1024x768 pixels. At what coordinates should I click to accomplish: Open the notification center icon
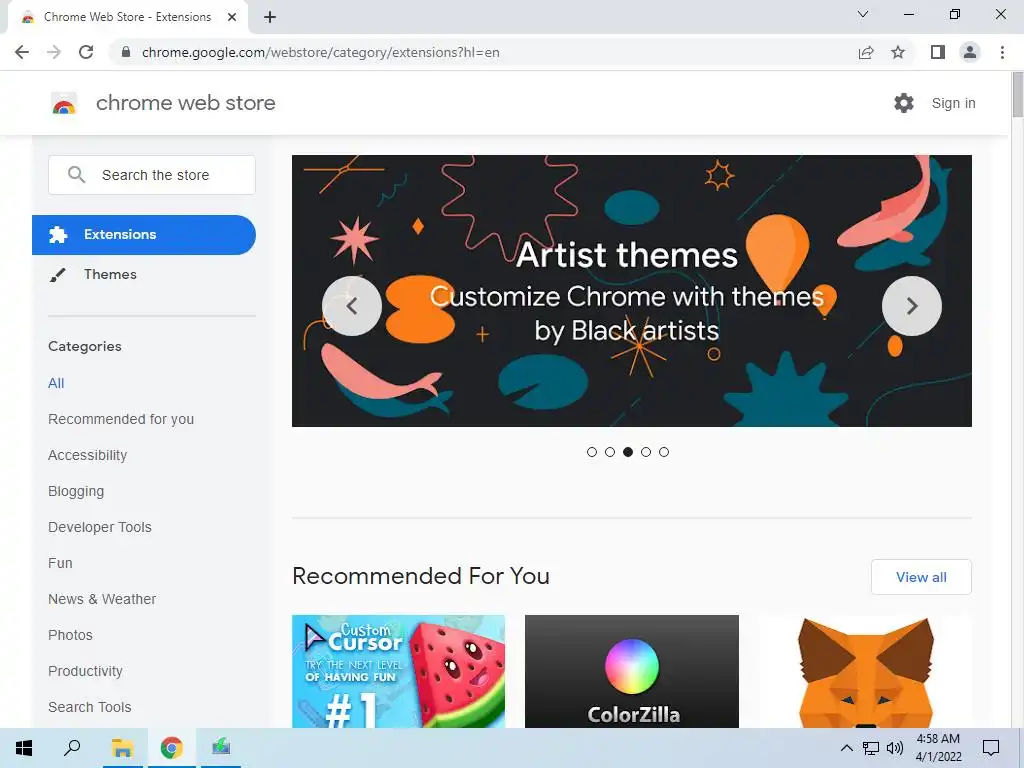pos(991,748)
